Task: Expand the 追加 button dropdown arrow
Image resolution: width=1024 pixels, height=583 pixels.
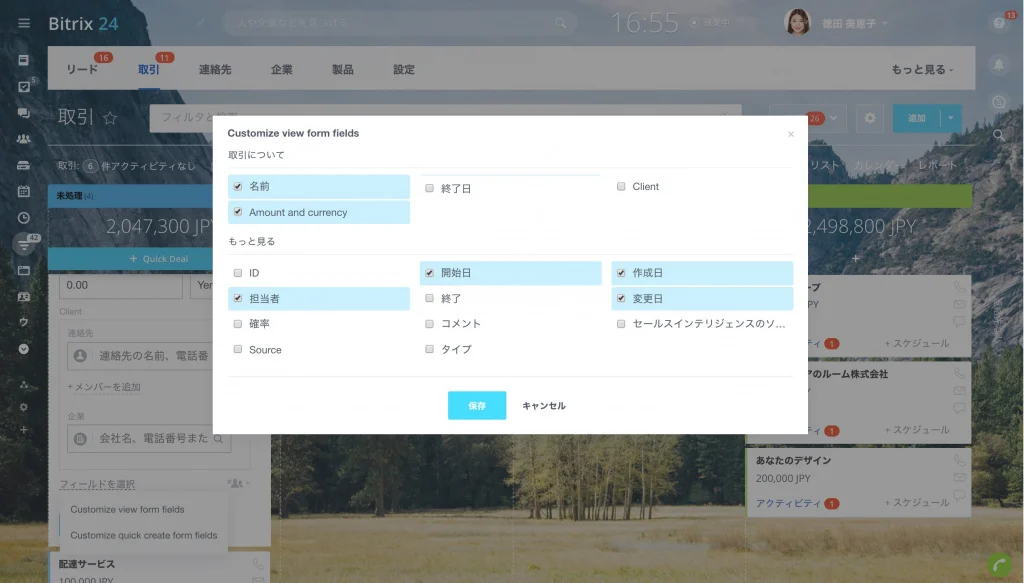Action: click(949, 117)
